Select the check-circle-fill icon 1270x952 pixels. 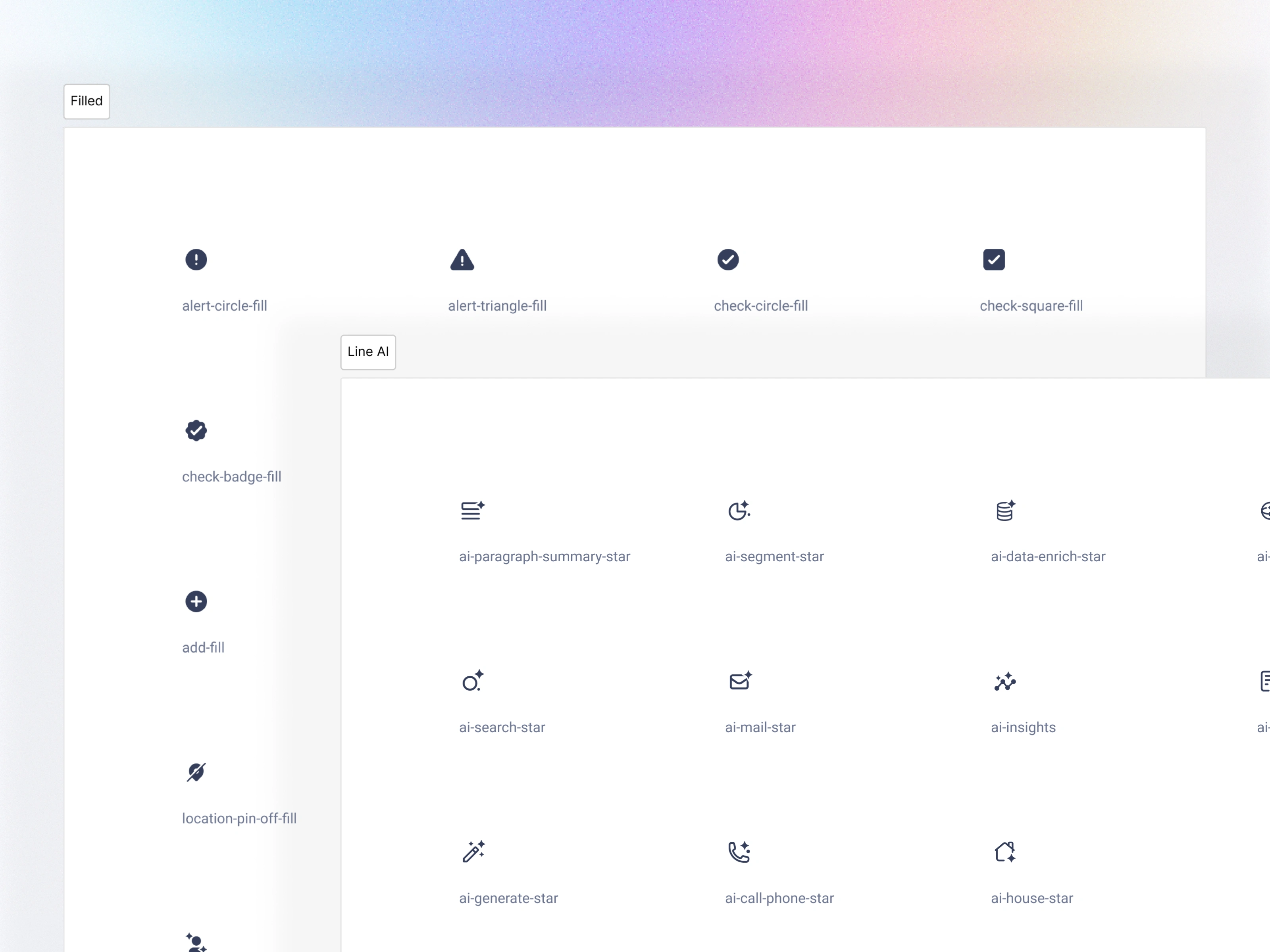click(727, 259)
